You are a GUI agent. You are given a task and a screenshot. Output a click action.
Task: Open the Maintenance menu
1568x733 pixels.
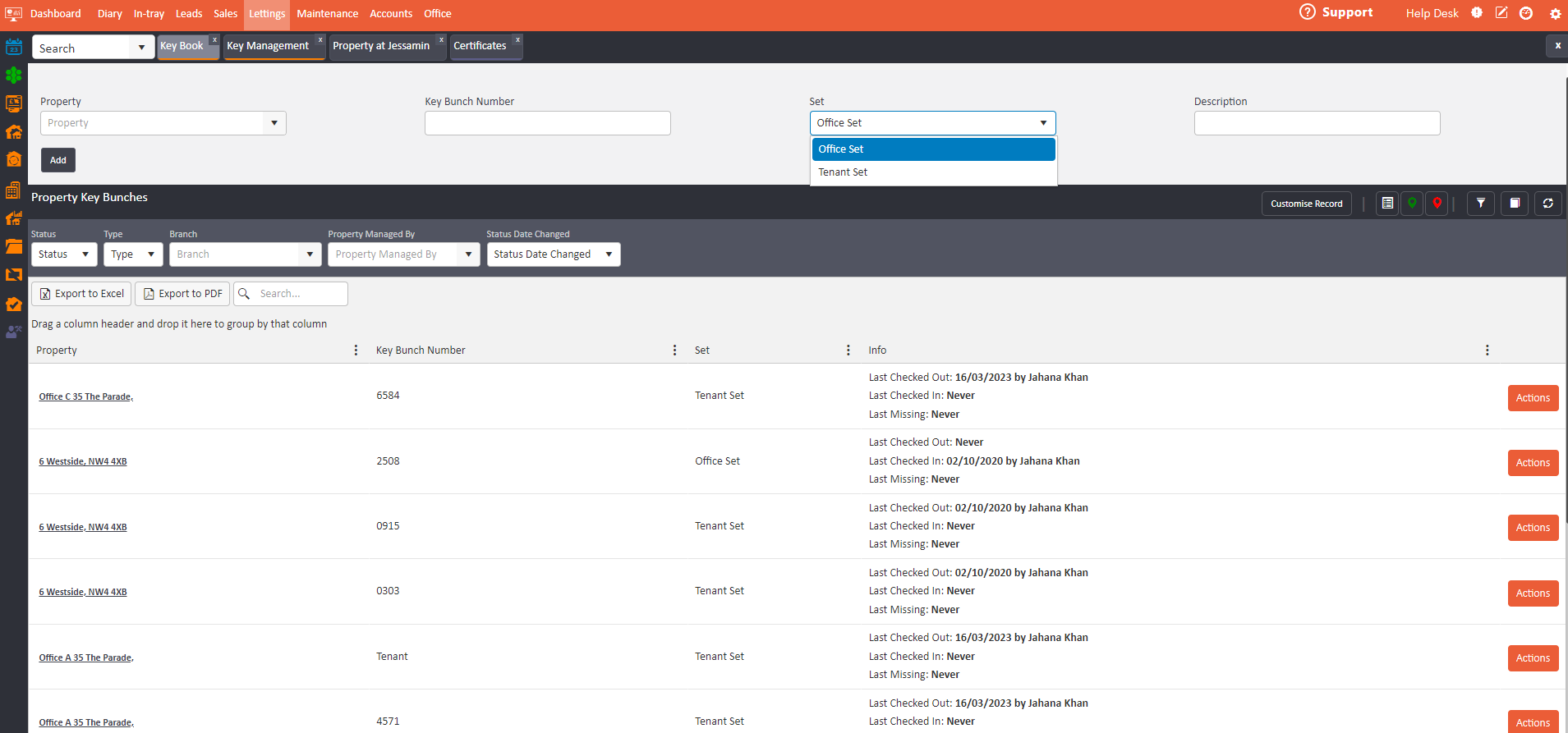[327, 13]
